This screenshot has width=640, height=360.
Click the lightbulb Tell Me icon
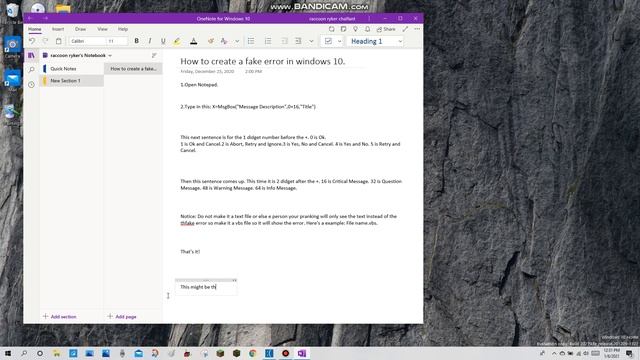(x=356, y=29)
